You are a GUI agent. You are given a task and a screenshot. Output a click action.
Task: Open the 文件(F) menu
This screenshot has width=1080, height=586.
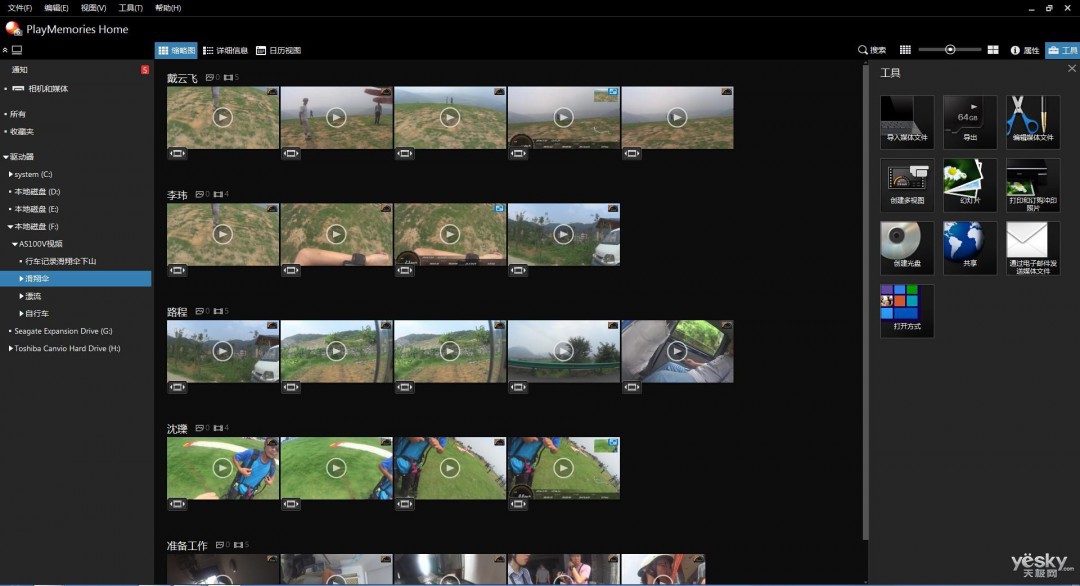19,8
